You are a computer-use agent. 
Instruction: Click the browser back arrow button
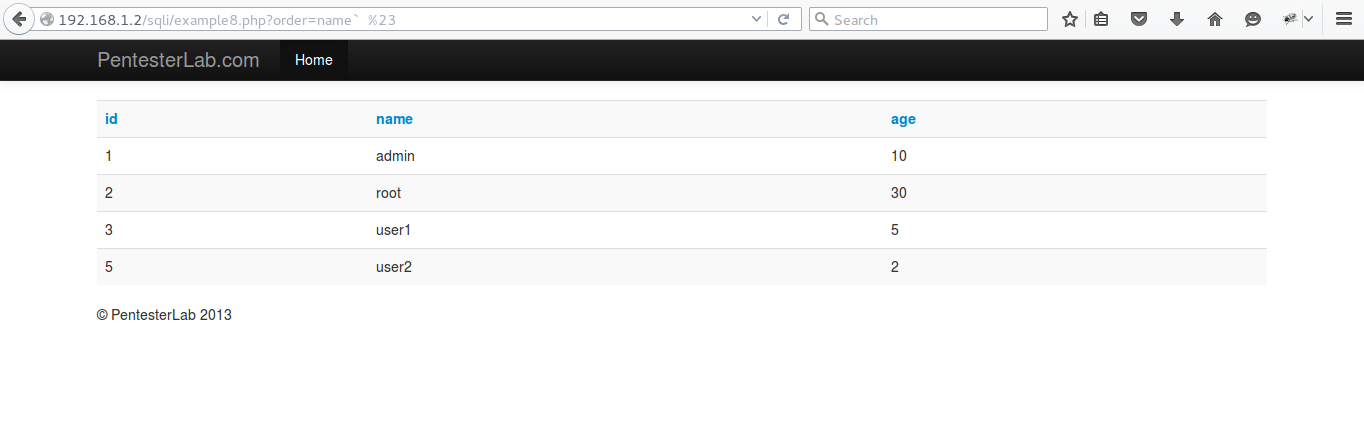(19, 19)
